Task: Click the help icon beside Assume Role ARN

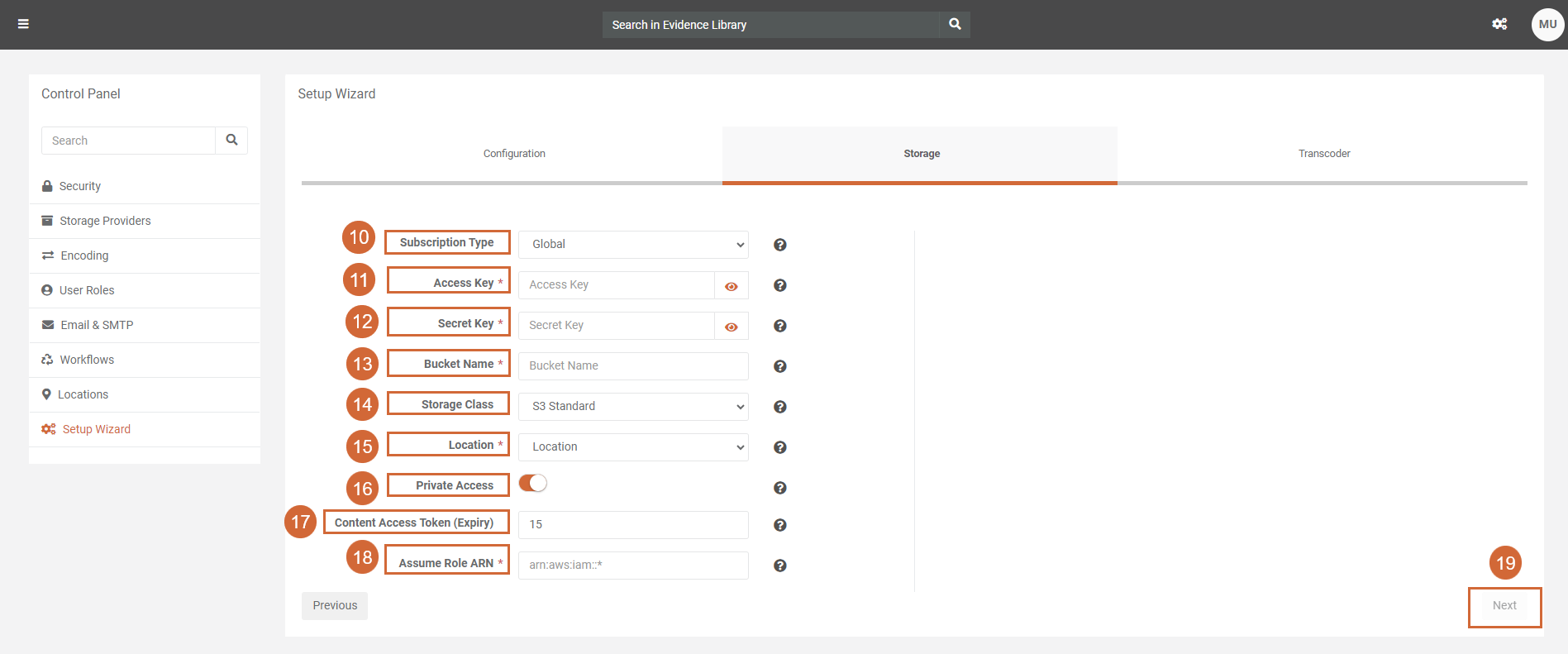Action: [779, 566]
